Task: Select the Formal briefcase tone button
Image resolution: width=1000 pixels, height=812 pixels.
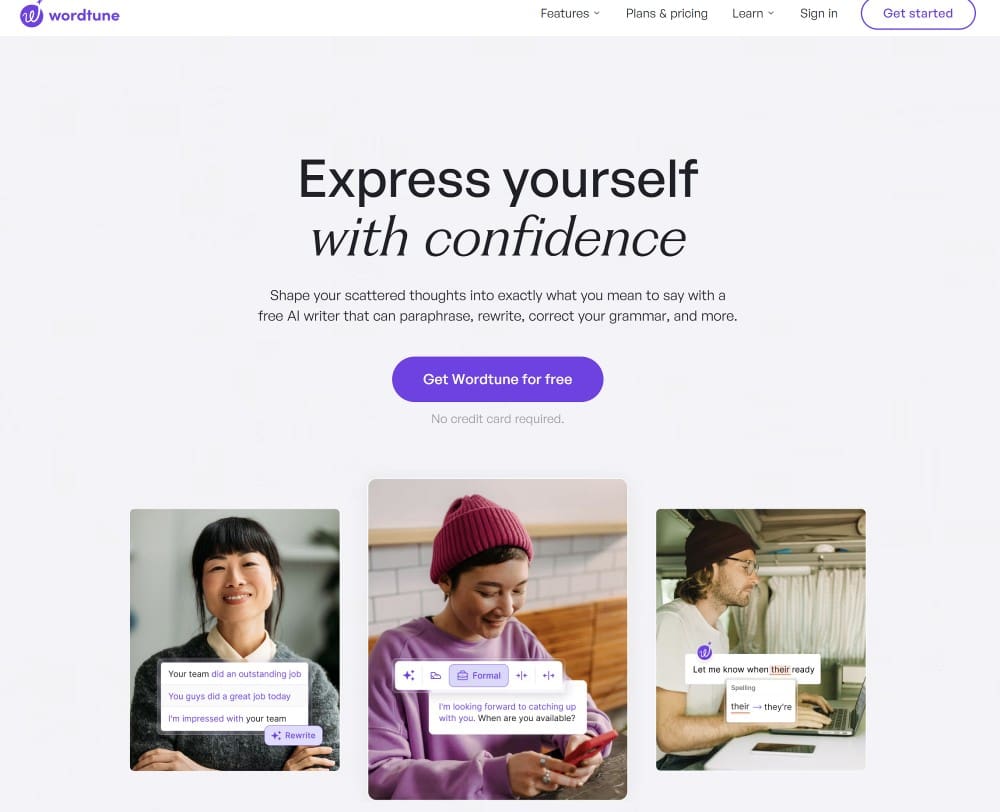Action: click(479, 675)
